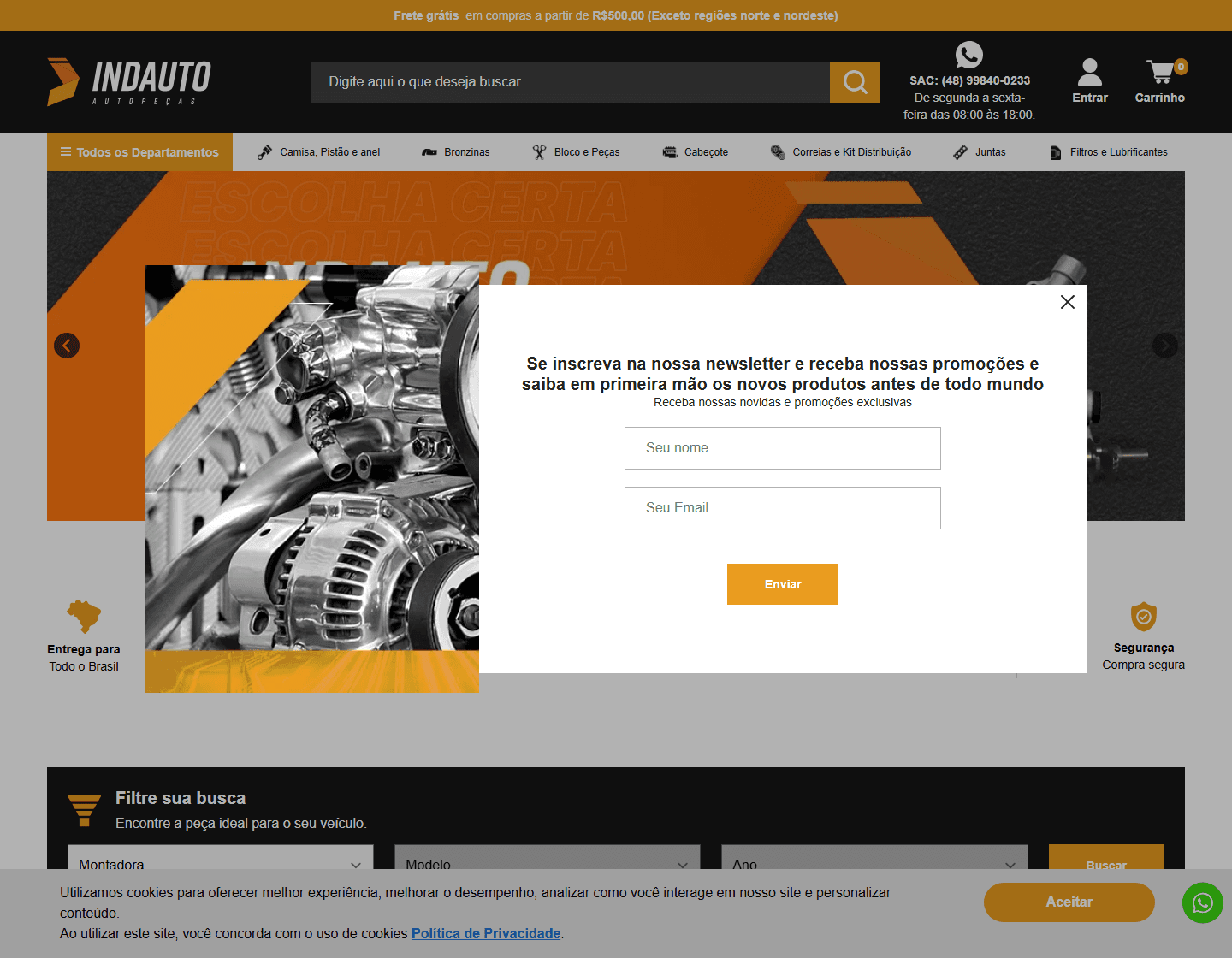Click the wrench icon beside Juntas
The width and height of the screenshot is (1232, 958).
[959, 151]
